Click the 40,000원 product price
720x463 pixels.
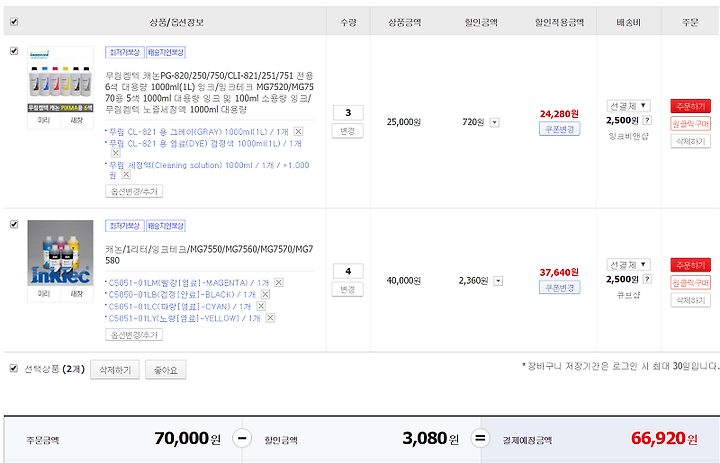click(x=404, y=280)
